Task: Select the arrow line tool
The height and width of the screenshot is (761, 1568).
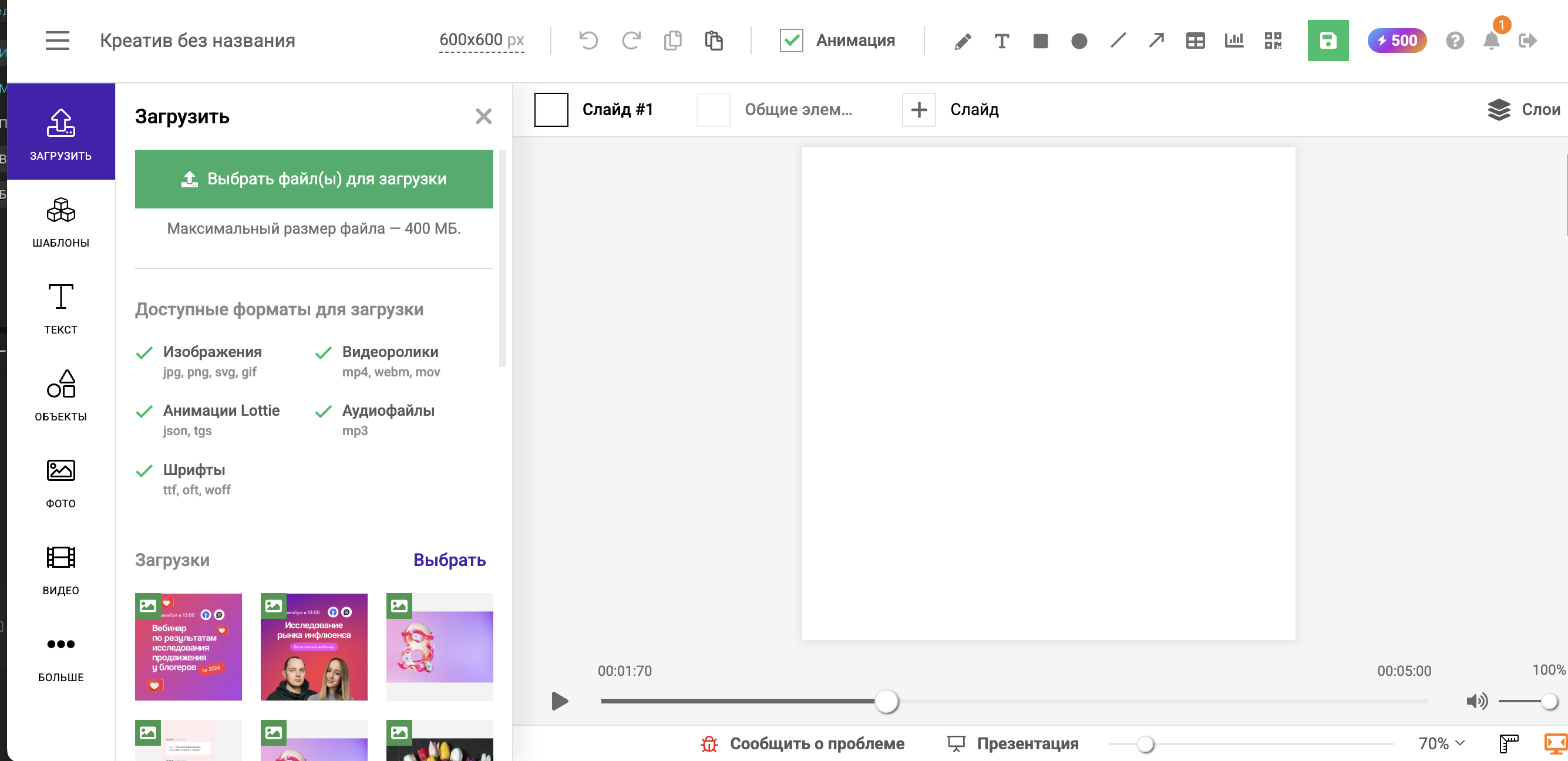Action: [1156, 41]
